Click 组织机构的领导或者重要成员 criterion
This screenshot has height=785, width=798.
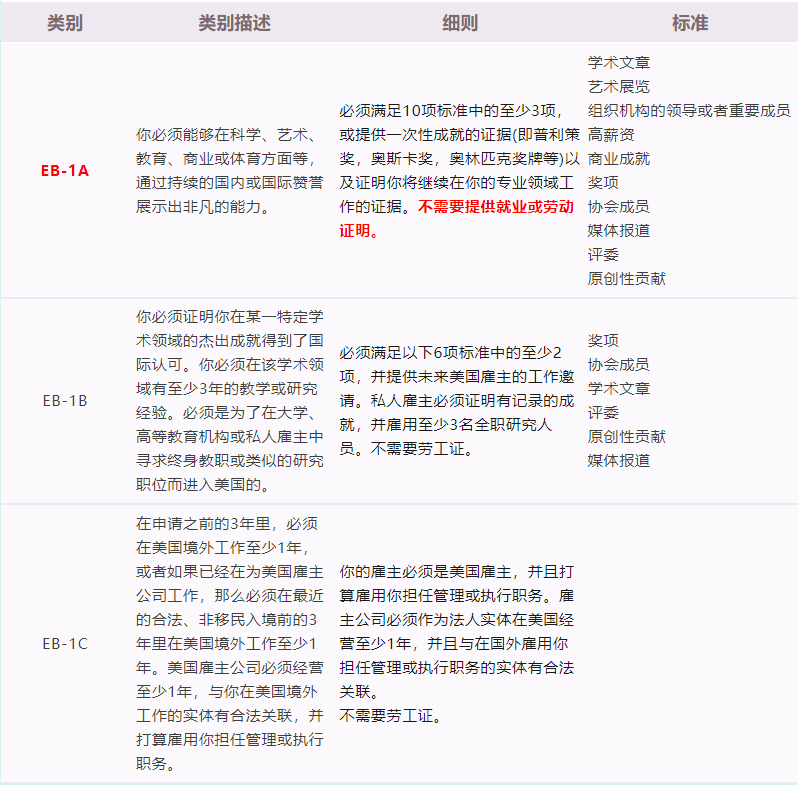coord(688,110)
